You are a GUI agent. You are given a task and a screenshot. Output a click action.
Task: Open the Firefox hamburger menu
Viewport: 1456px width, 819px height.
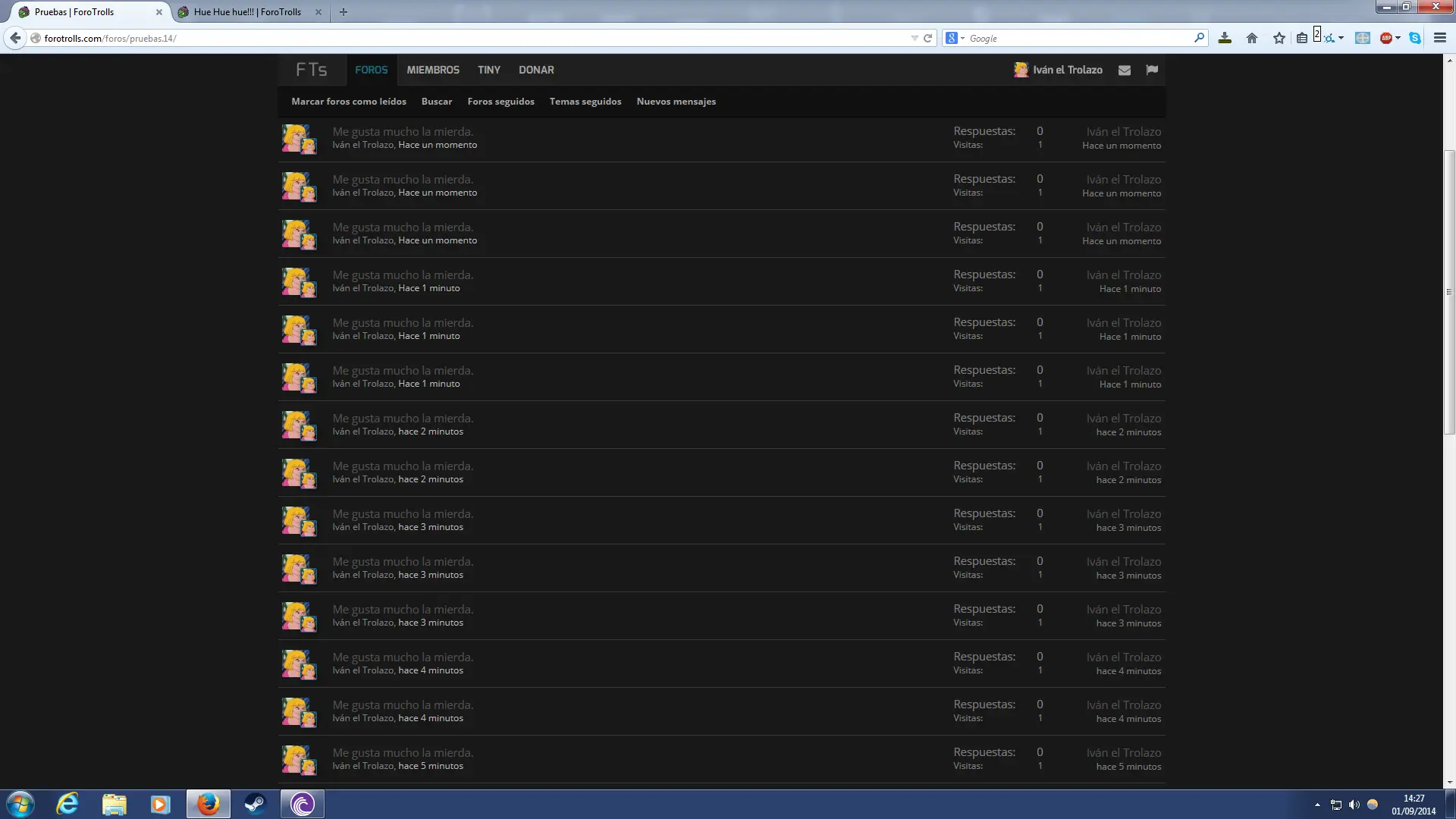tap(1440, 38)
